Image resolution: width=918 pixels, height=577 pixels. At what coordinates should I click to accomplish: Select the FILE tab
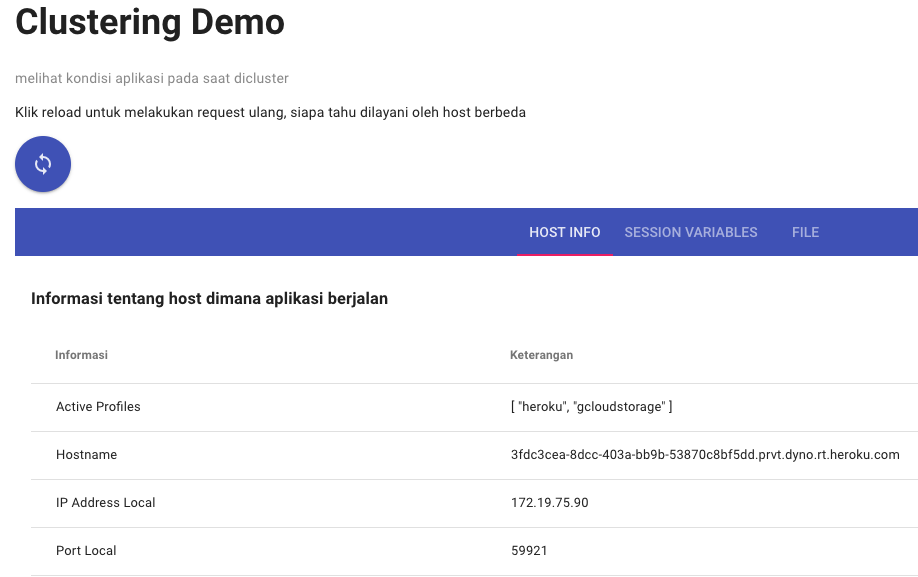click(805, 232)
